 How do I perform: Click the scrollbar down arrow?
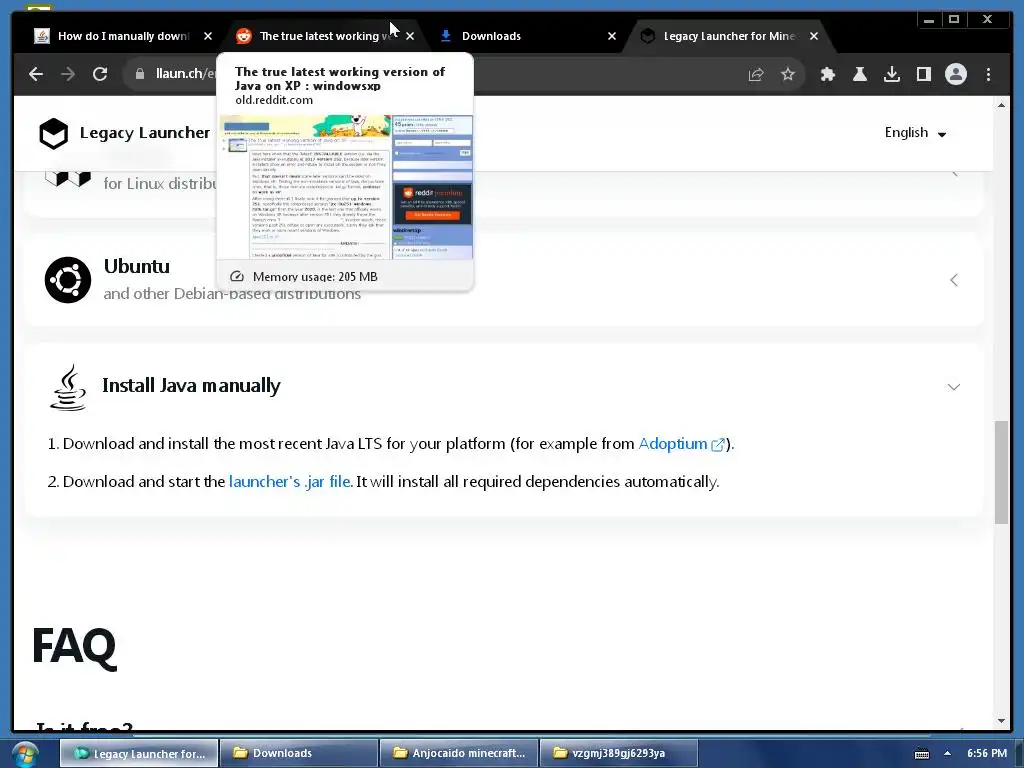point(1001,721)
